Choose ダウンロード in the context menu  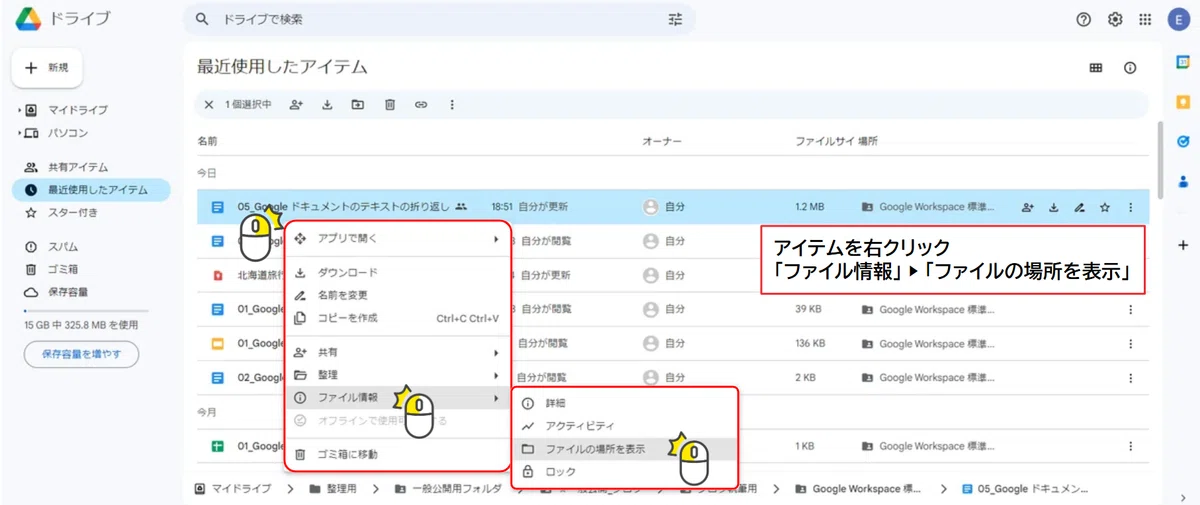[398, 272]
